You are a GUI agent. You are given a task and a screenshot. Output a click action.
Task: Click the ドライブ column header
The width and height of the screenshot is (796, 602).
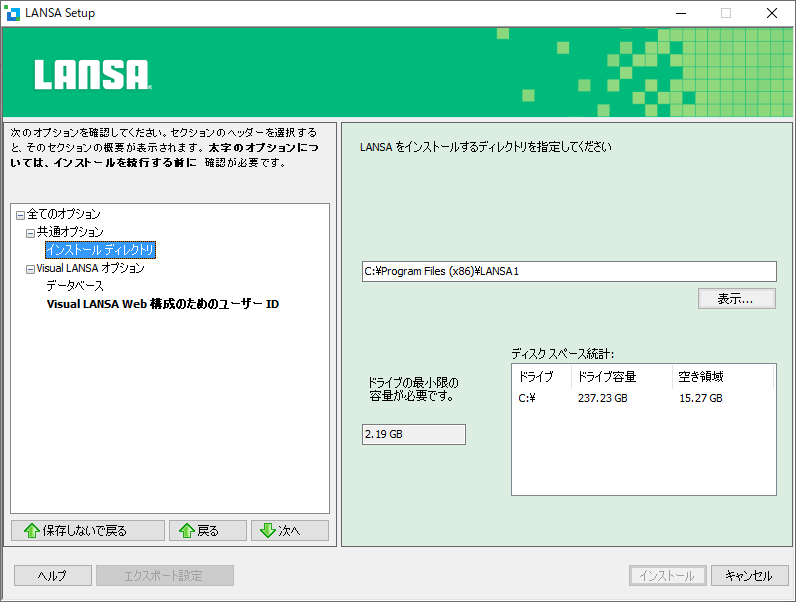pos(541,377)
